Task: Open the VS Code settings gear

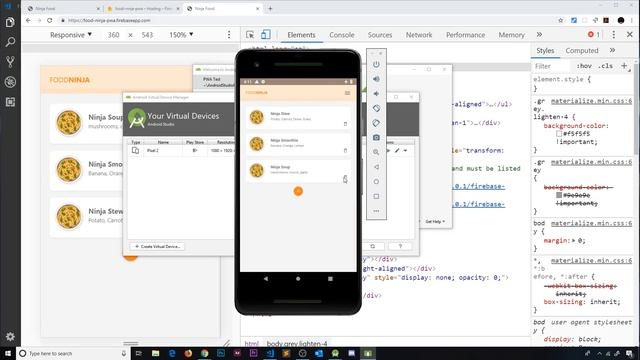Action: pyautogui.click(x=10, y=336)
